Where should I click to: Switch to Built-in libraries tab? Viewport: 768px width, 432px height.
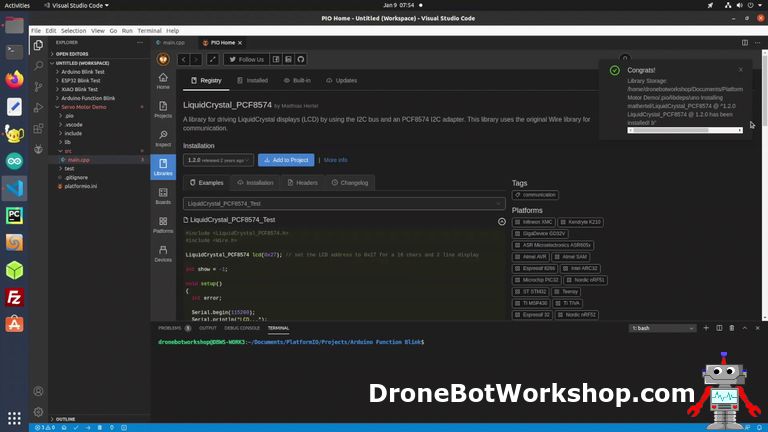297,80
